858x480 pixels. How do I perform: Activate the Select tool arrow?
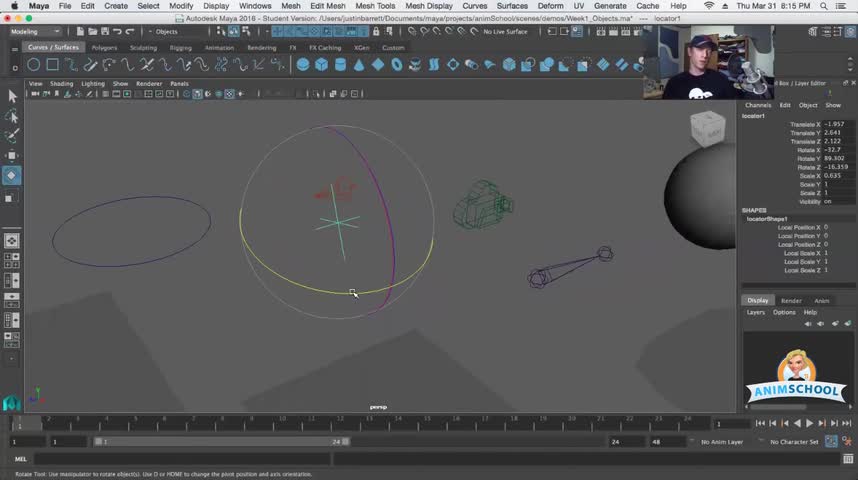click(12, 96)
